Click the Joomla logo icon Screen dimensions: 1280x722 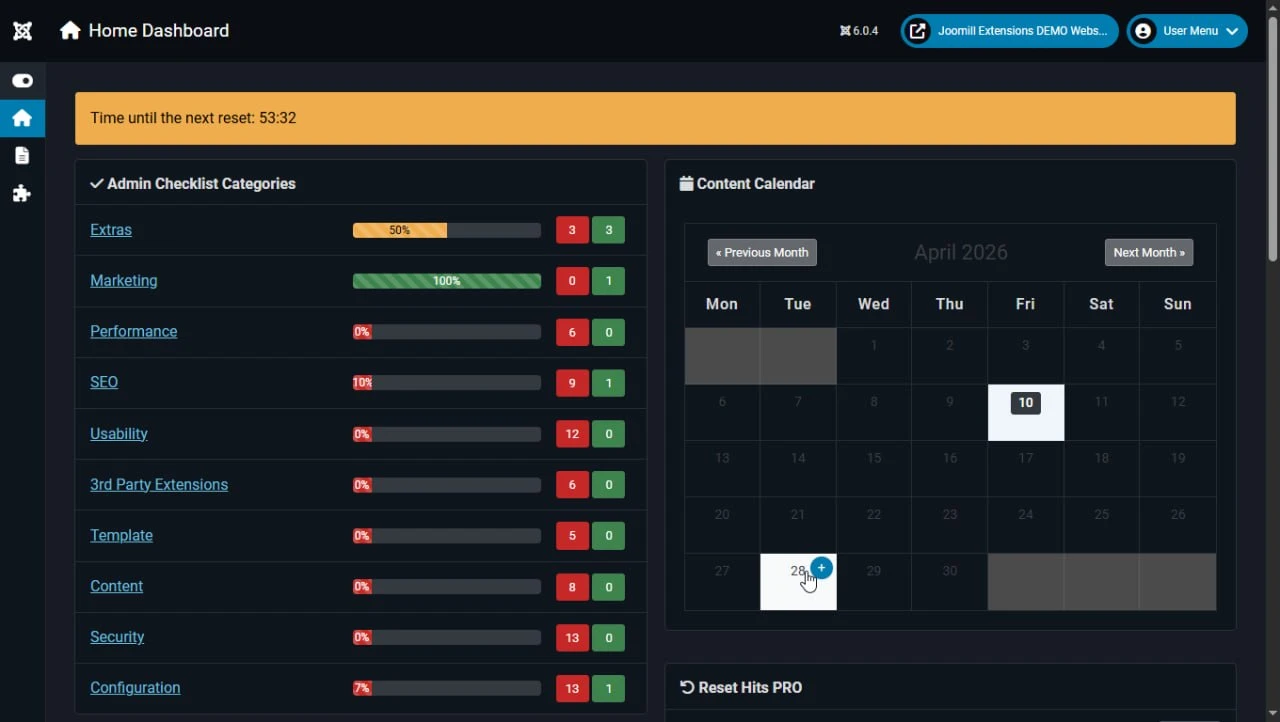pyautogui.click(x=23, y=31)
